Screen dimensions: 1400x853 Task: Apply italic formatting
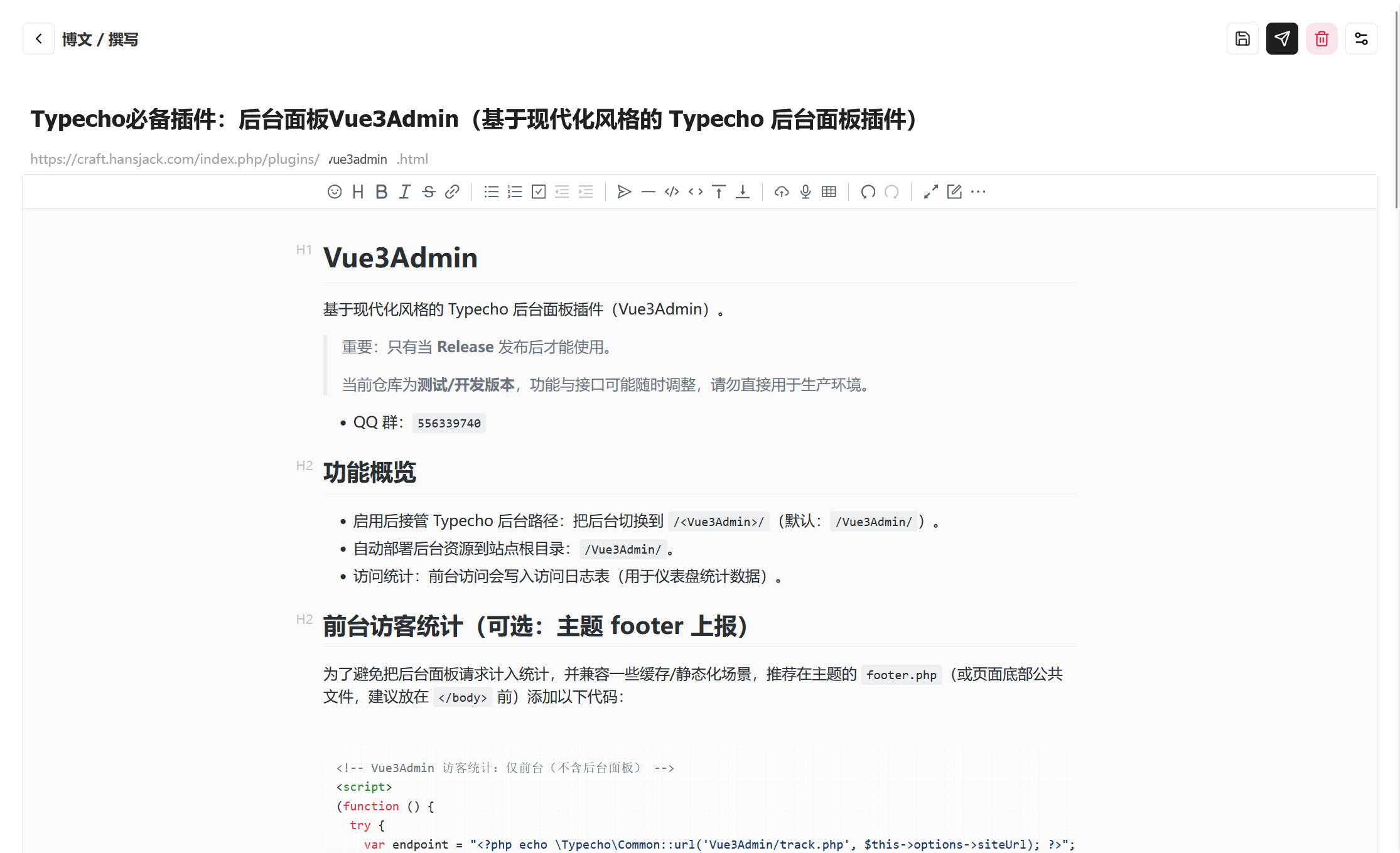pyautogui.click(x=405, y=192)
